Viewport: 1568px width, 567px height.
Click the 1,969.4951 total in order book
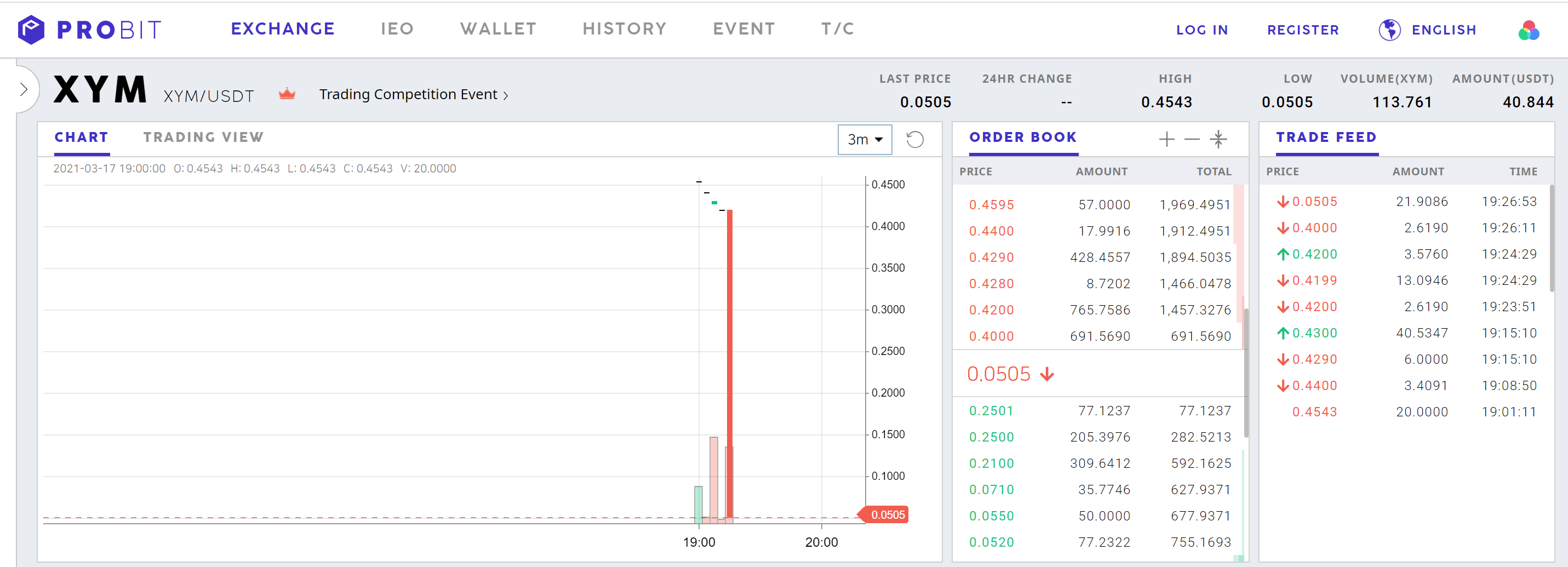1195,205
